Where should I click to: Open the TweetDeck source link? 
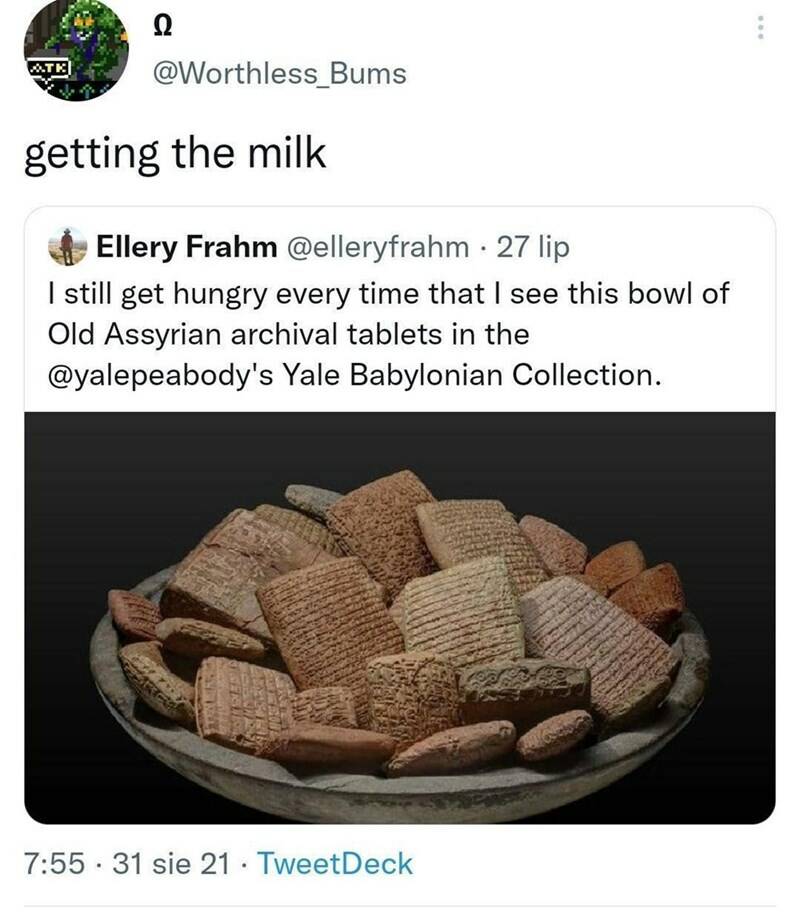(335, 863)
